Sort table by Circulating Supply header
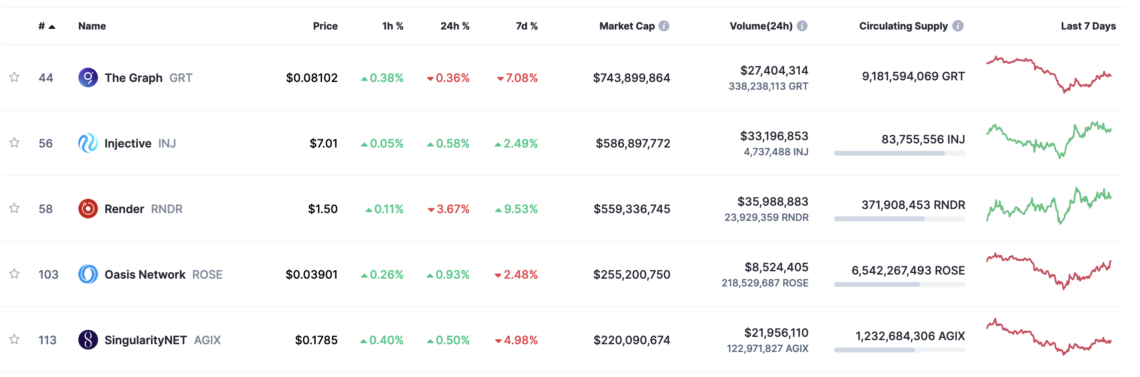 [904, 26]
